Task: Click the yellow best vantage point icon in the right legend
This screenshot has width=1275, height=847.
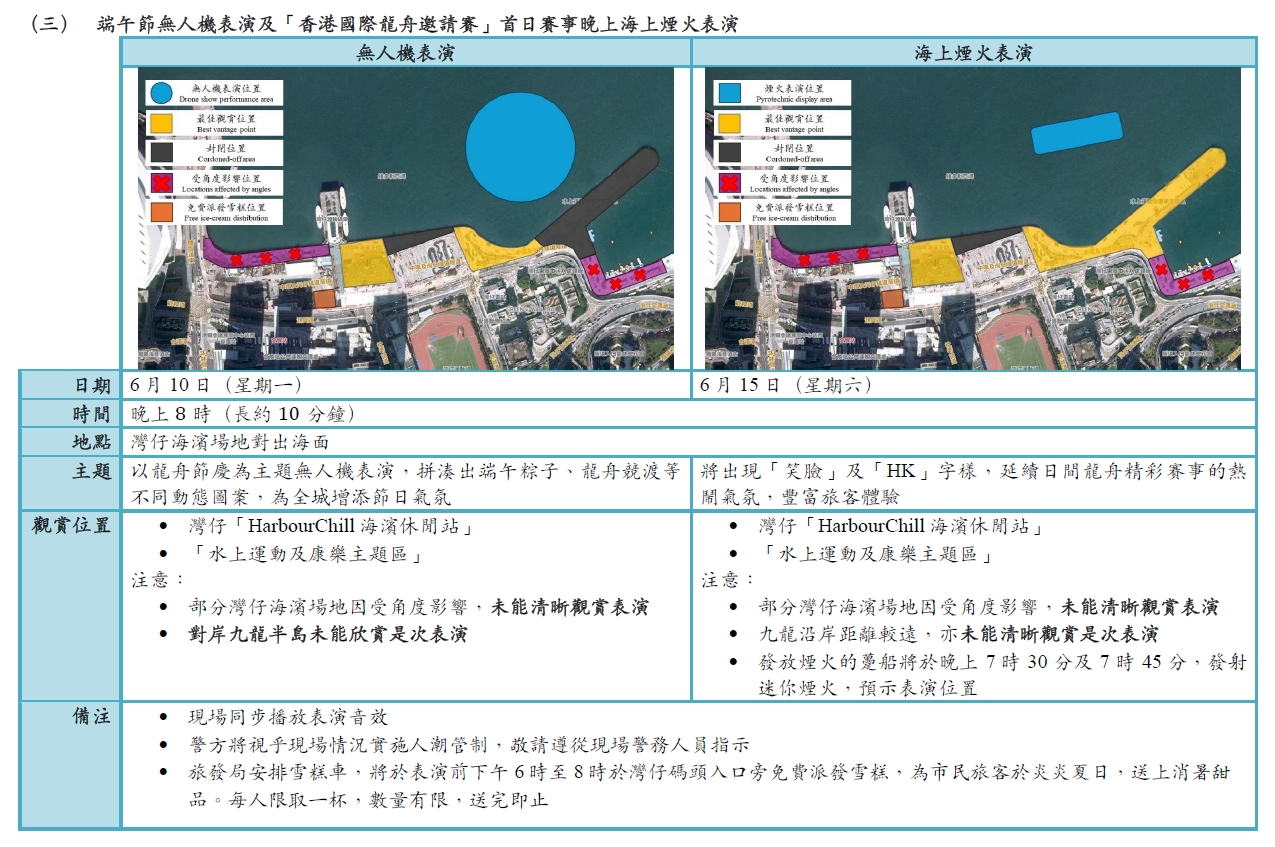Action: pyautogui.click(x=728, y=123)
